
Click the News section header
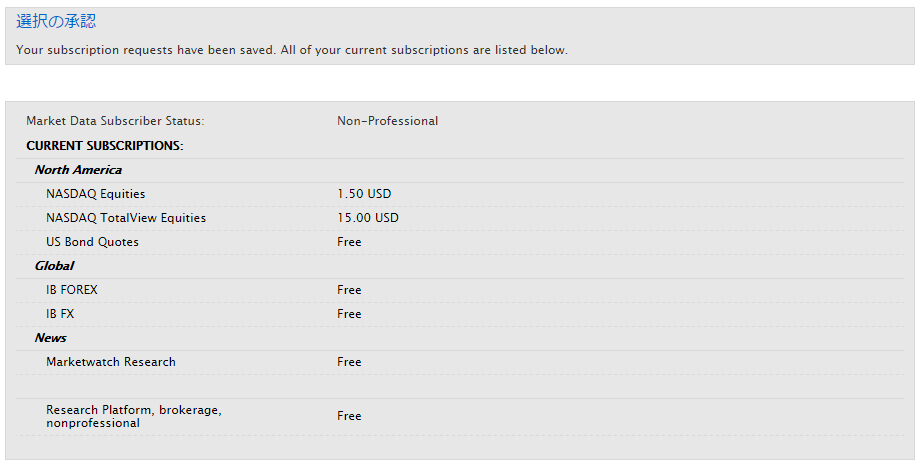[50, 338]
